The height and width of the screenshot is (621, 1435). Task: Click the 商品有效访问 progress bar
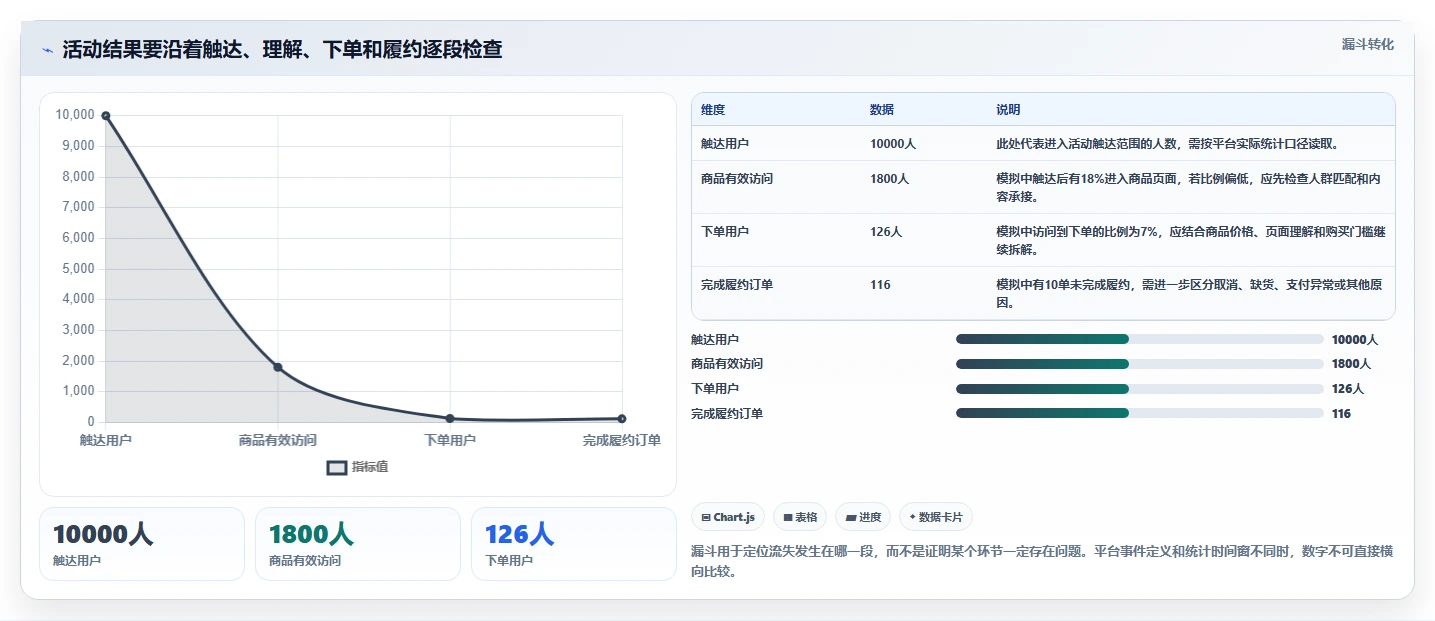click(1140, 364)
